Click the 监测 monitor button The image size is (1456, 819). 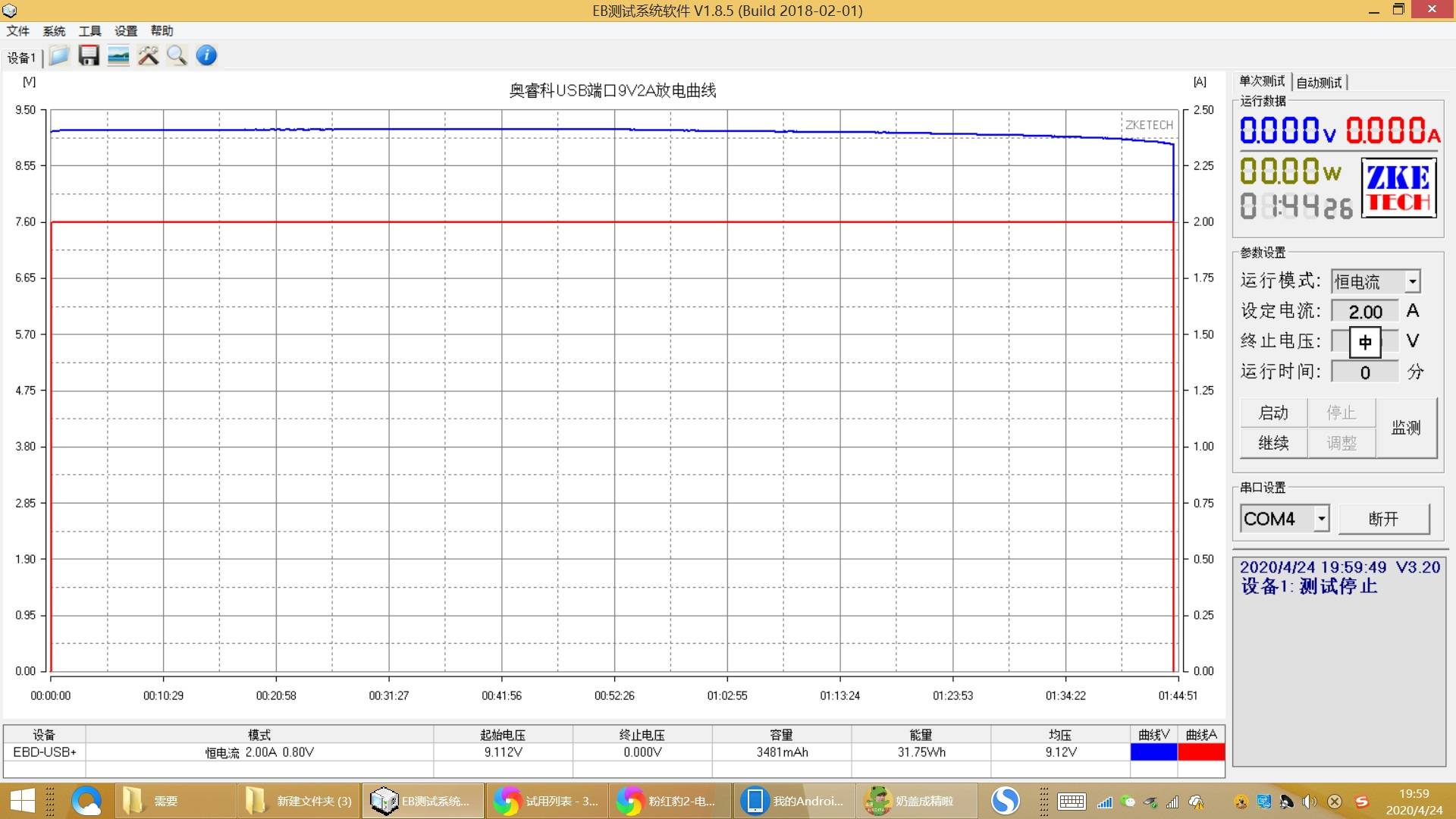click(1406, 428)
